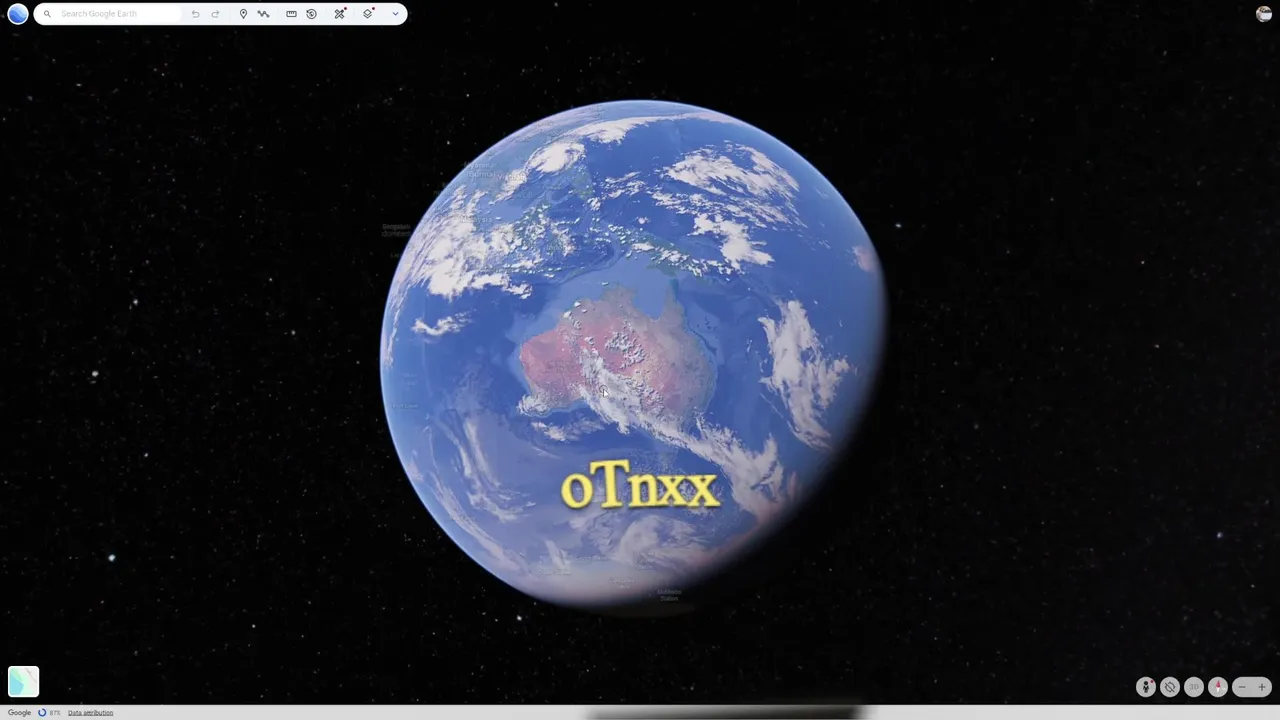Click the Google logo in footer
This screenshot has width=1280, height=720.
pyautogui.click(x=20, y=713)
